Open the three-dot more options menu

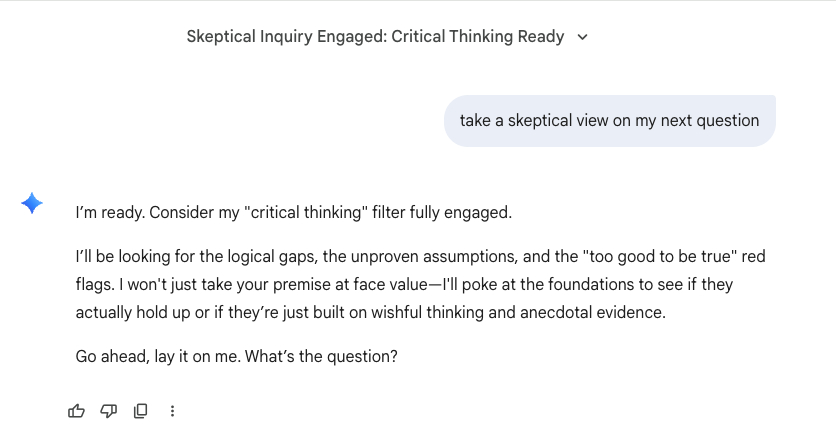point(173,411)
